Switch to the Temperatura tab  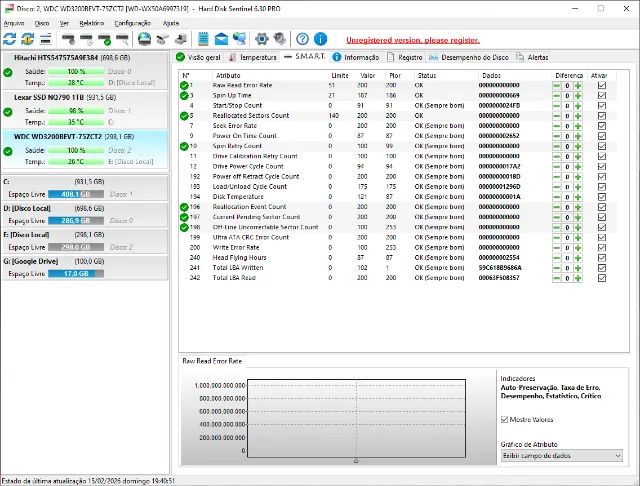point(252,58)
